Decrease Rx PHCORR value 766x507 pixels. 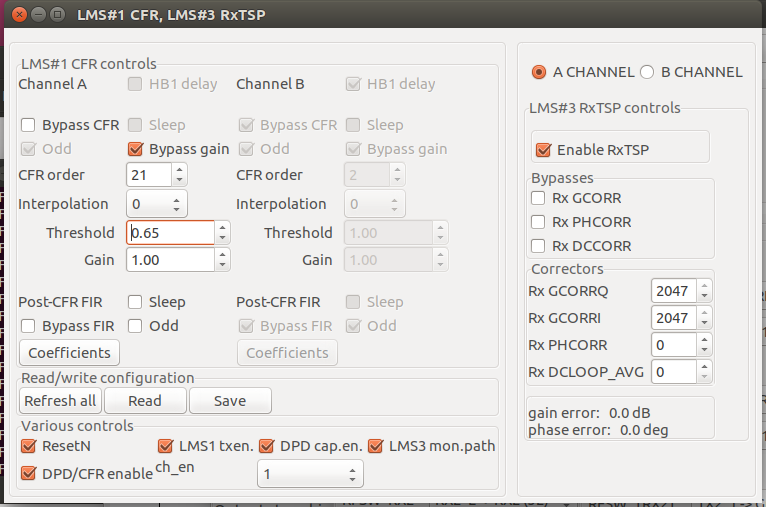pyautogui.click(x=704, y=350)
